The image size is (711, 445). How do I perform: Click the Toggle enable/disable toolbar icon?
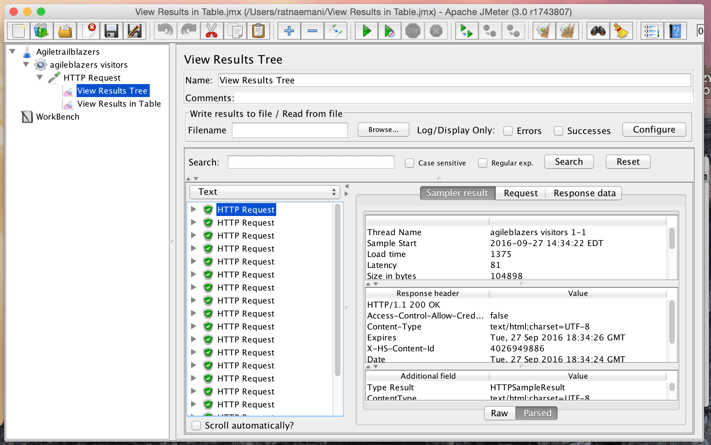[336, 31]
